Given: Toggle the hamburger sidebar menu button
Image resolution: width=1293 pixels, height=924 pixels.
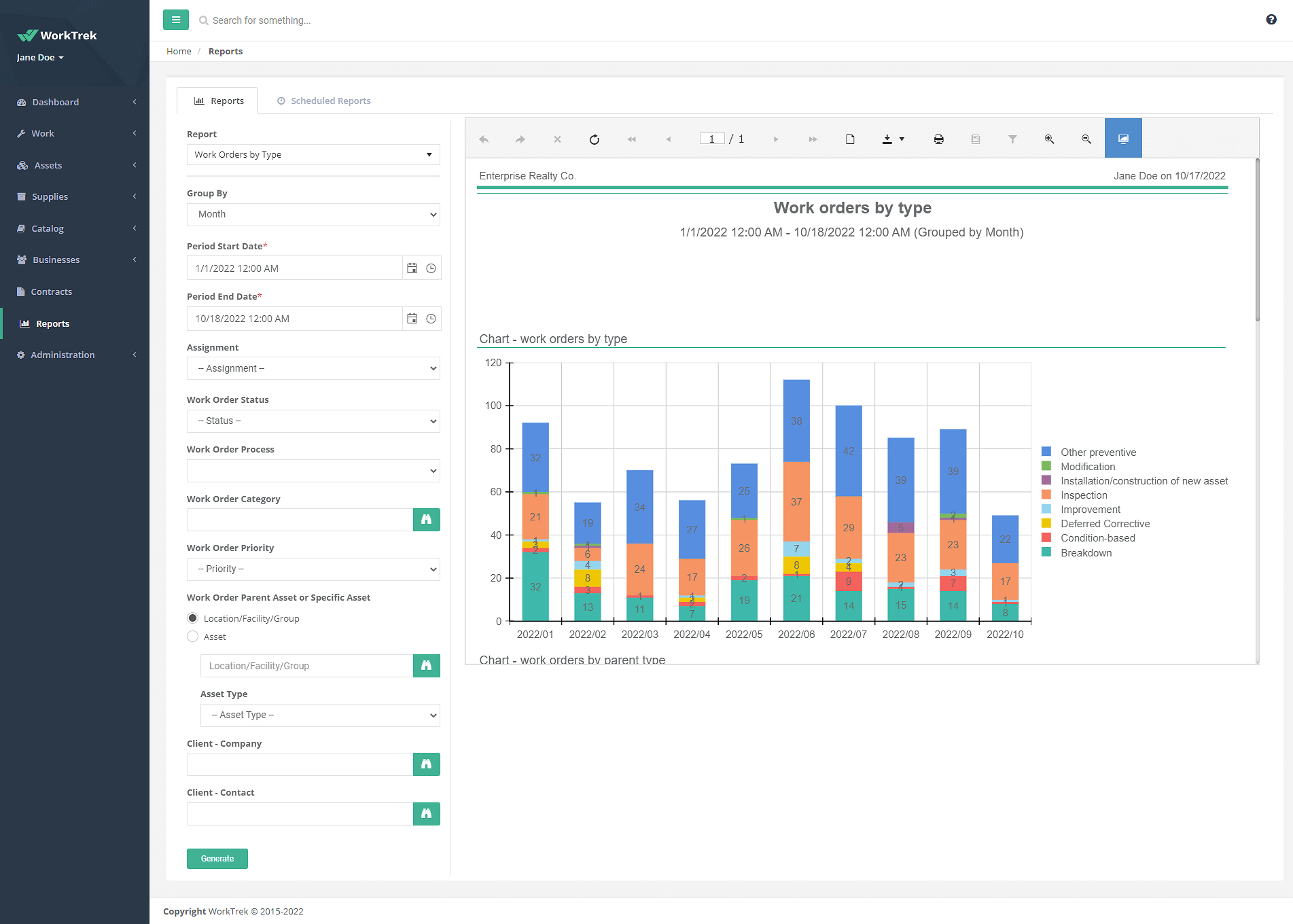Looking at the screenshot, I should click(x=176, y=20).
